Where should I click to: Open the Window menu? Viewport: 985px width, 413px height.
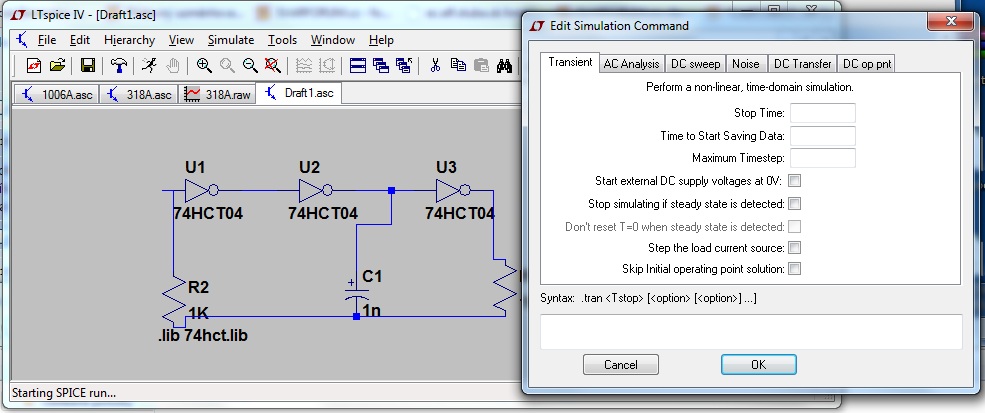pos(332,40)
